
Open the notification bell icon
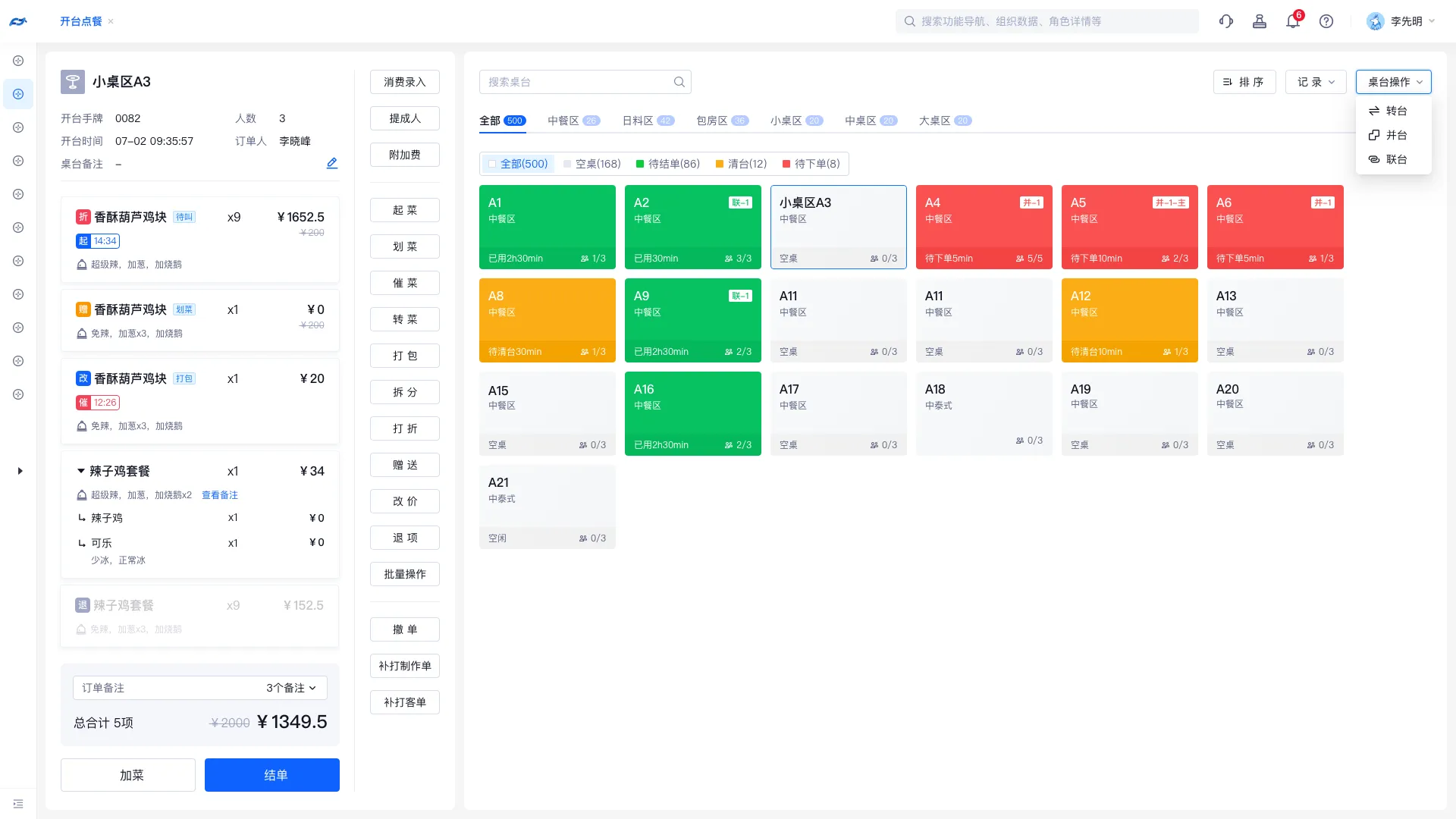coord(1293,21)
